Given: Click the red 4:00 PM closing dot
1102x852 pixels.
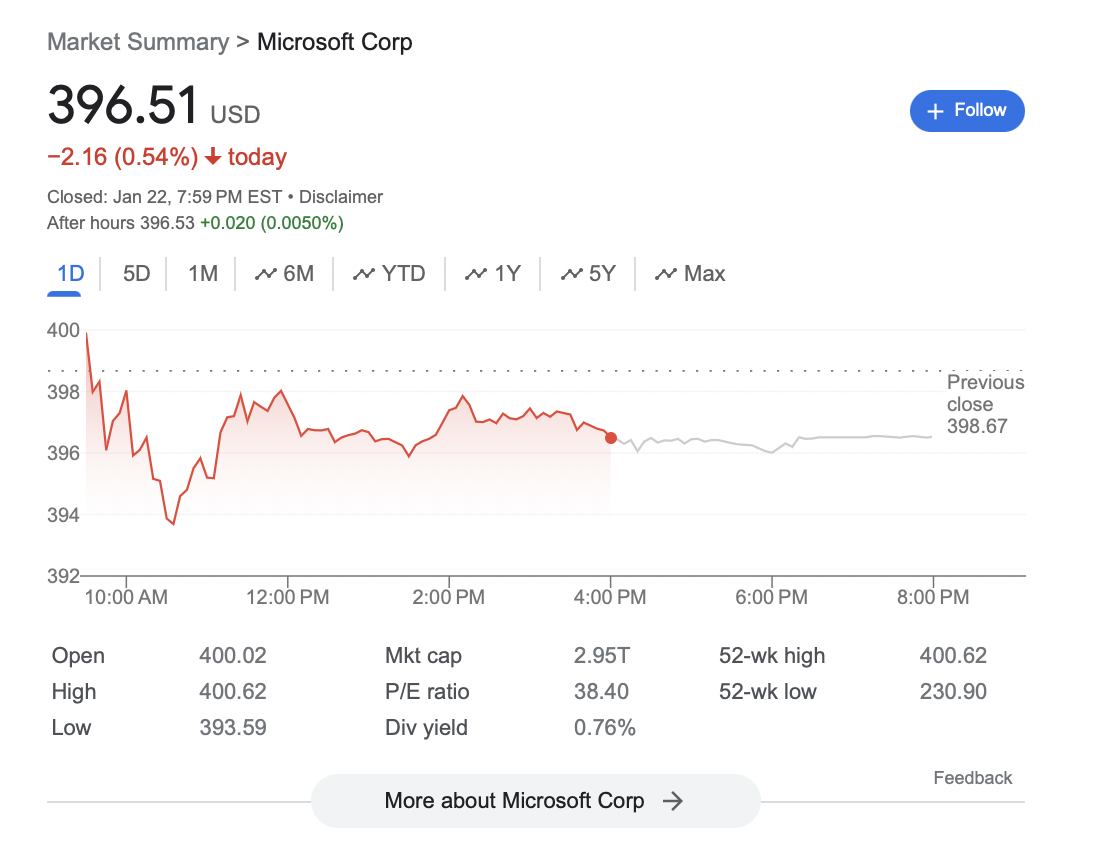Looking at the screenshot, I should point(611,438).
